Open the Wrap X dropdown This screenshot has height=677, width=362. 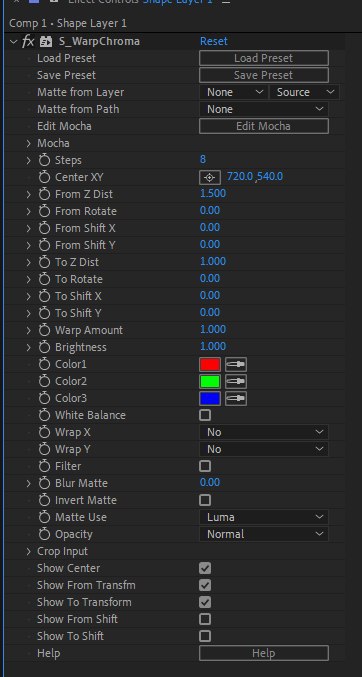[x=264, y=432]
